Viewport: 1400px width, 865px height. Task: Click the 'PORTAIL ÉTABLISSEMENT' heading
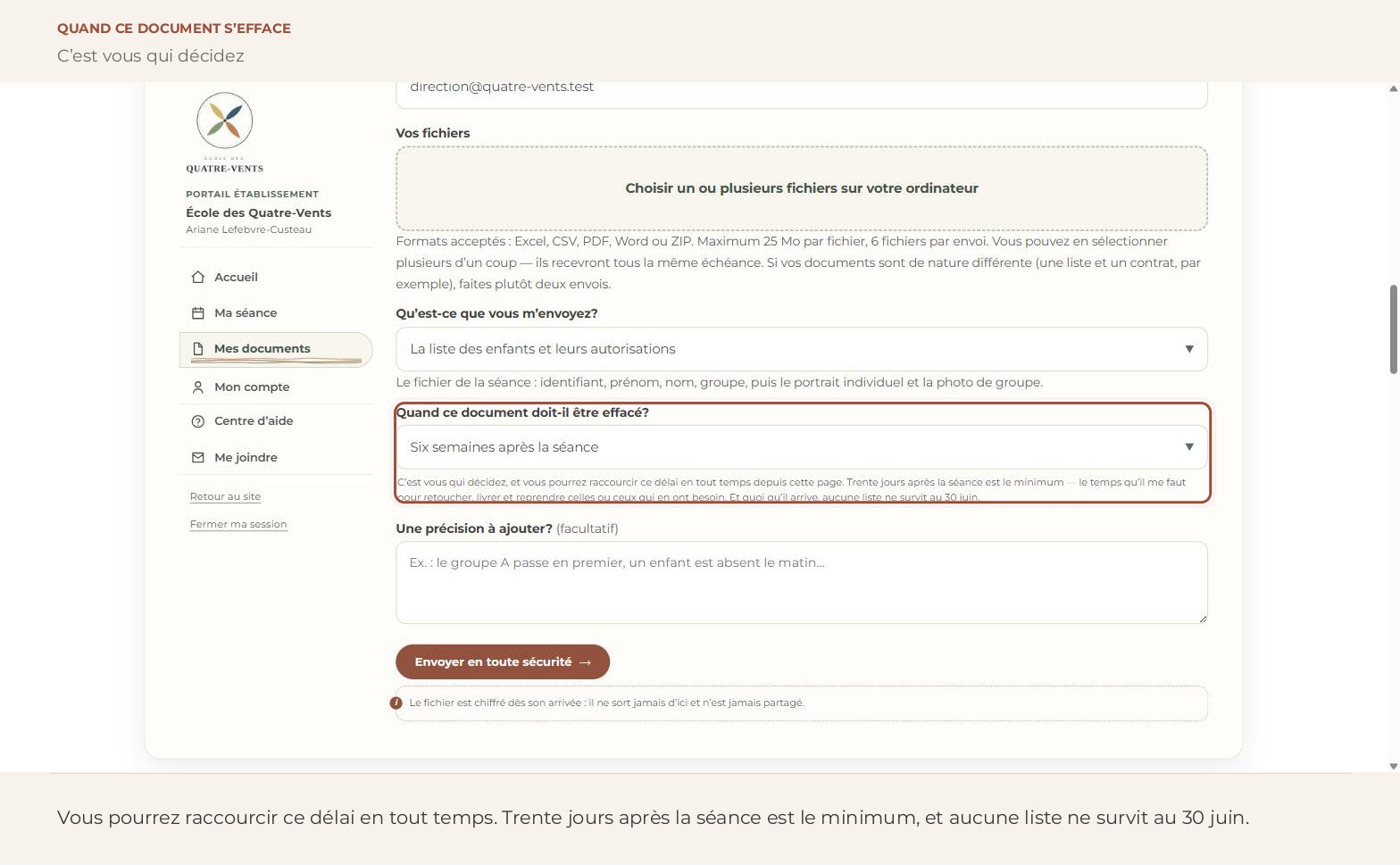[x=253, y=194]
